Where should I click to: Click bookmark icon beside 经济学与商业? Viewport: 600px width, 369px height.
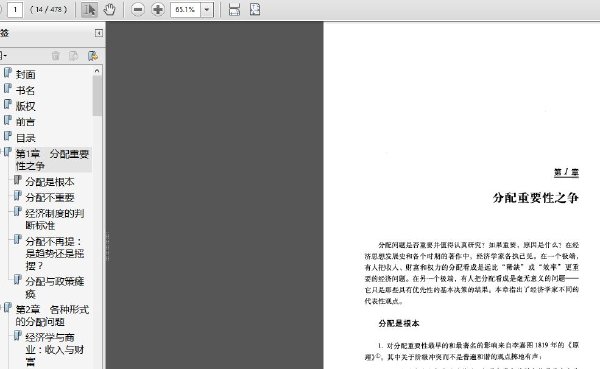(x=18, y=336)
